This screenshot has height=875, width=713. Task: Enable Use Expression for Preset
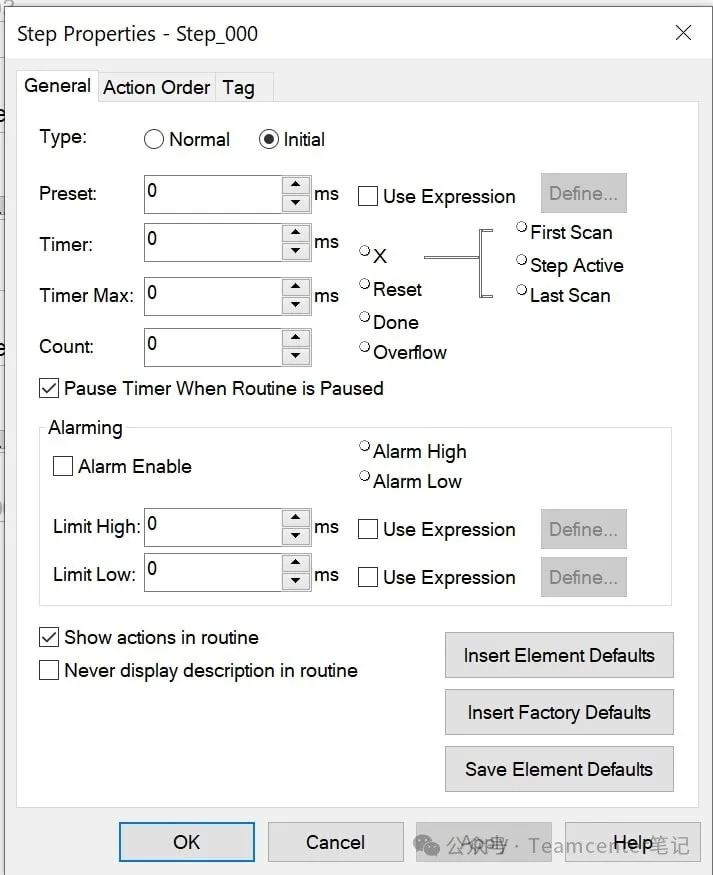pos(368,196)
